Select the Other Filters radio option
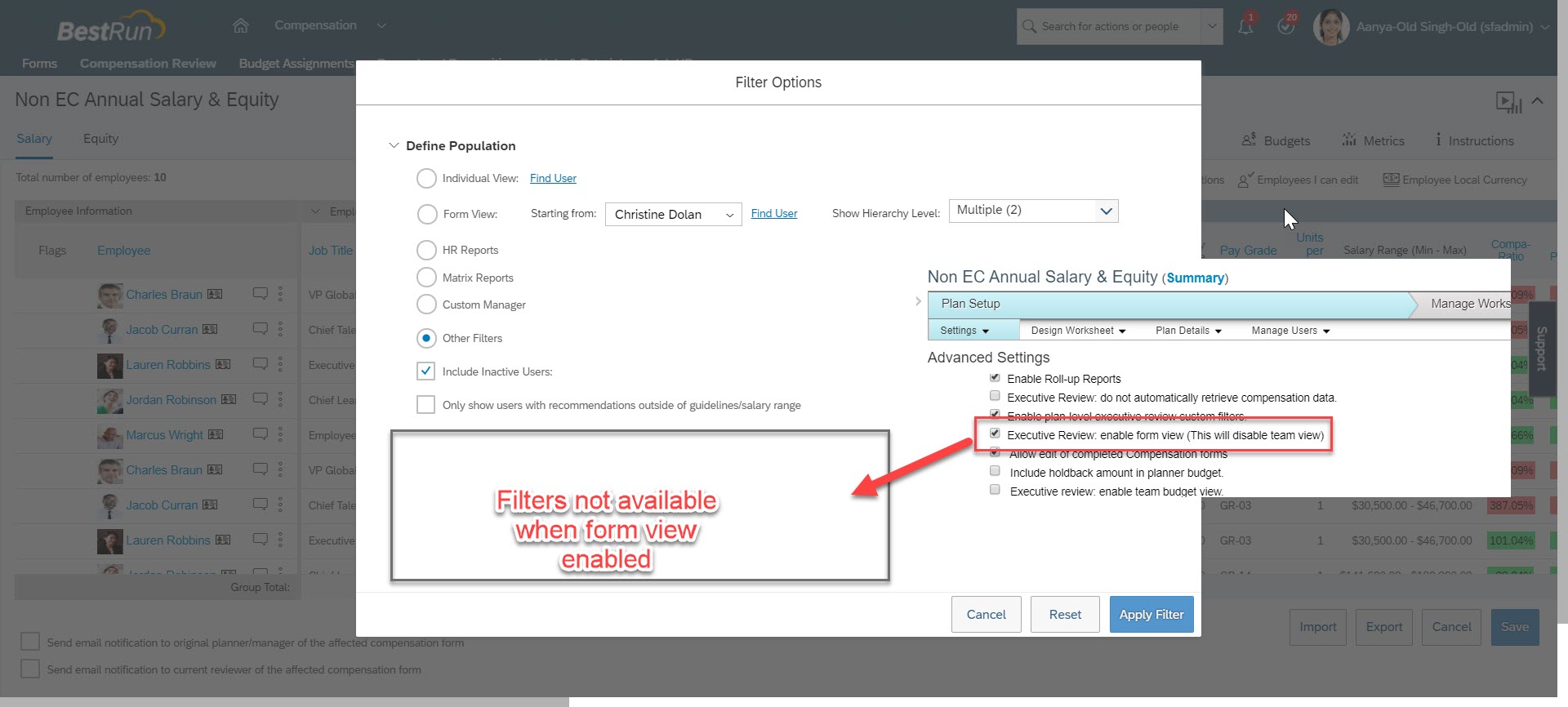1568x707 pixels. tap(426, 338)
